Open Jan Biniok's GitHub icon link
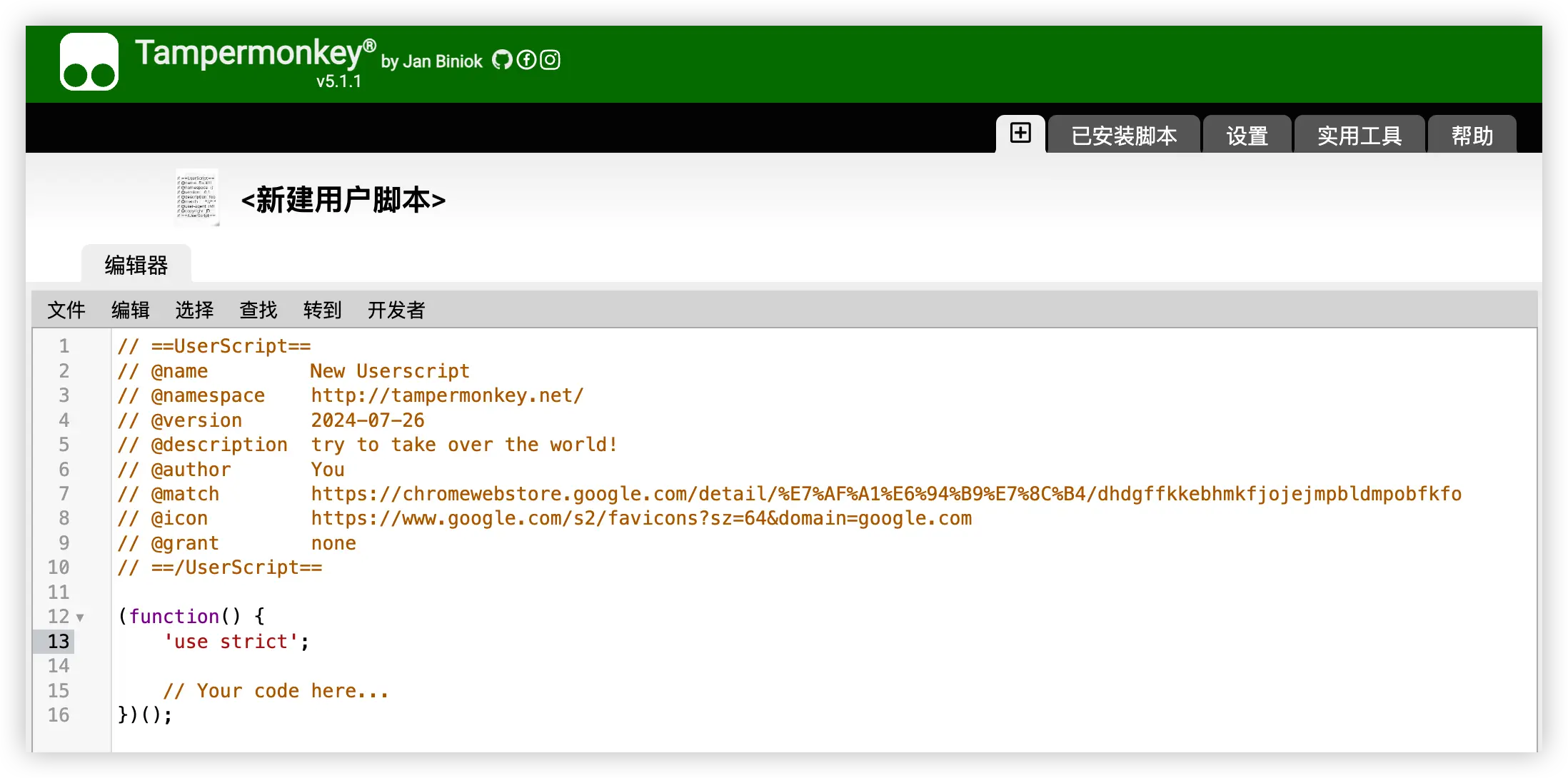Image resolution: width=1568 pixels, height=778 pixels. click(x=503, y=60)
